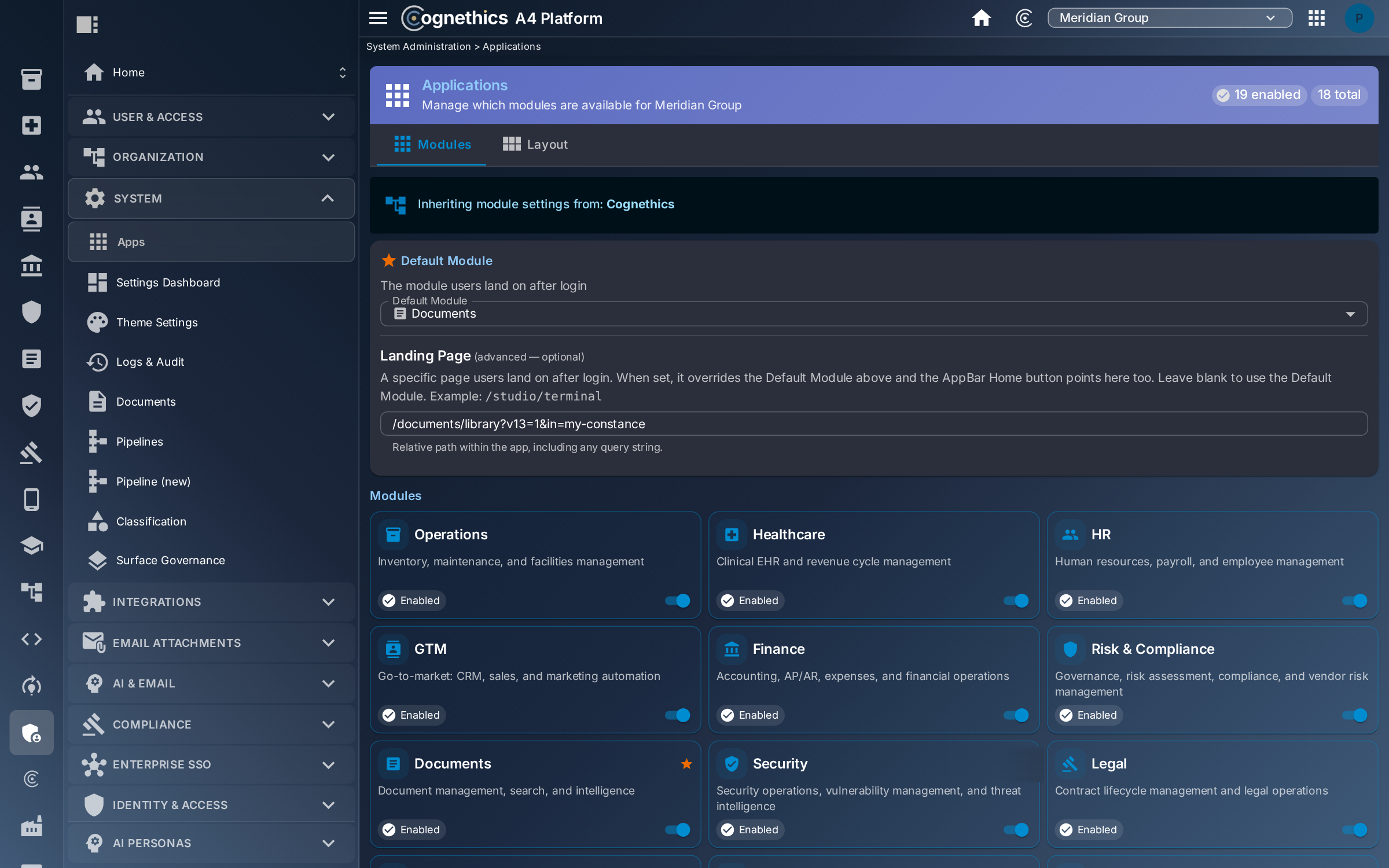Click the Landing Page path input field
The height and width of the screenshot is (868, 1389).
click(x=874, y=424)
